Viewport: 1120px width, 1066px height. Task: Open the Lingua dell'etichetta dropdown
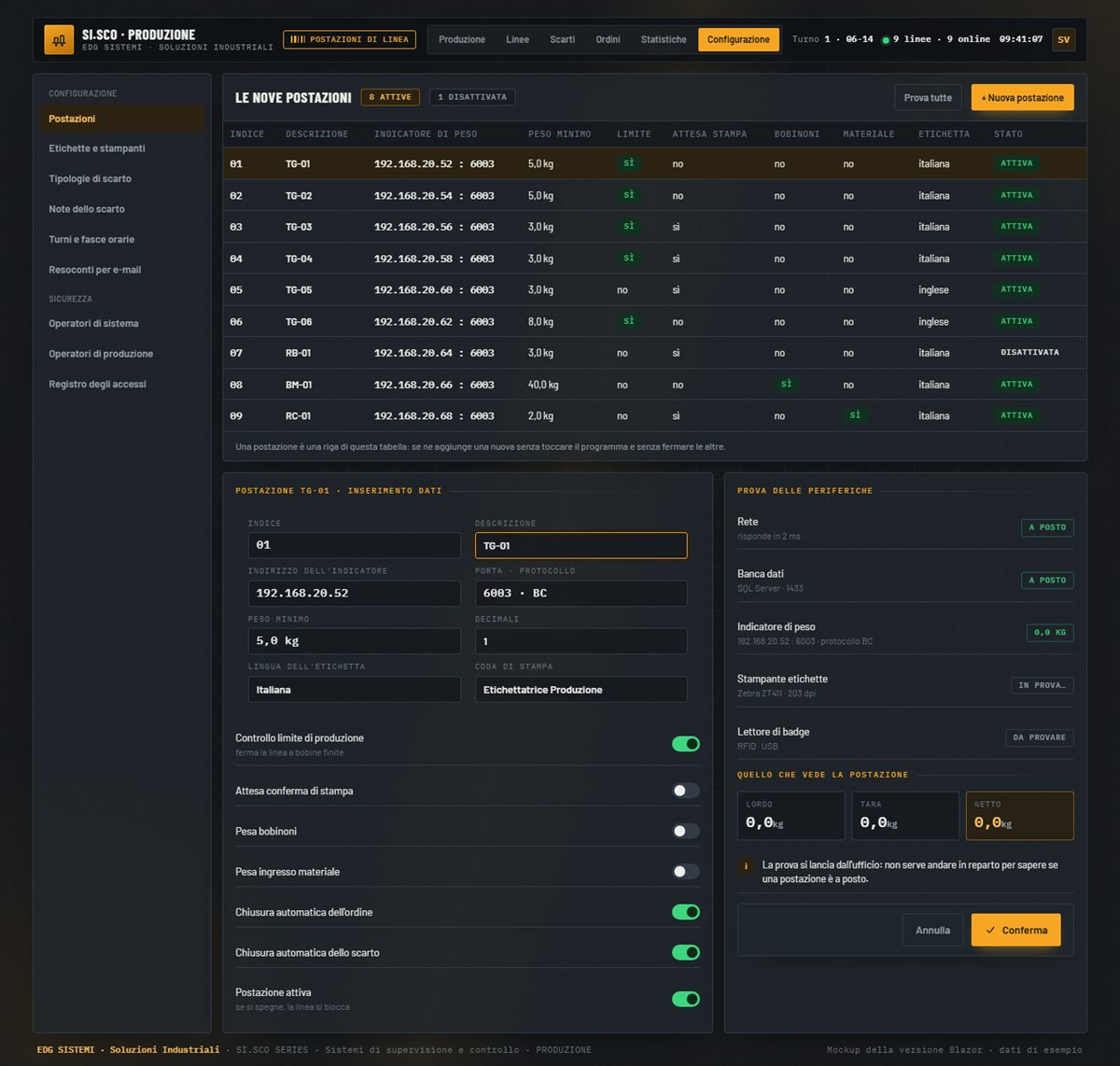[x=355, y=690]
